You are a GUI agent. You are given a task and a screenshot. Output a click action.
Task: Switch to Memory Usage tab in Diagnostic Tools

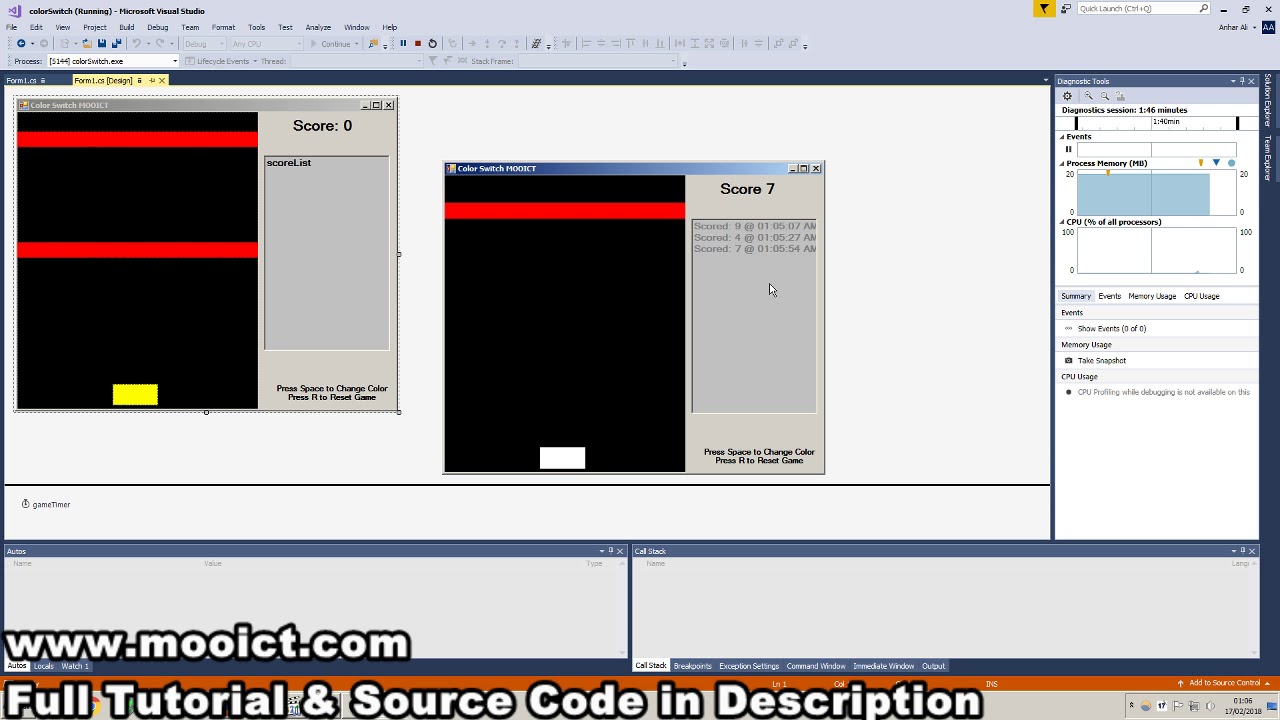pos(1152,296)
